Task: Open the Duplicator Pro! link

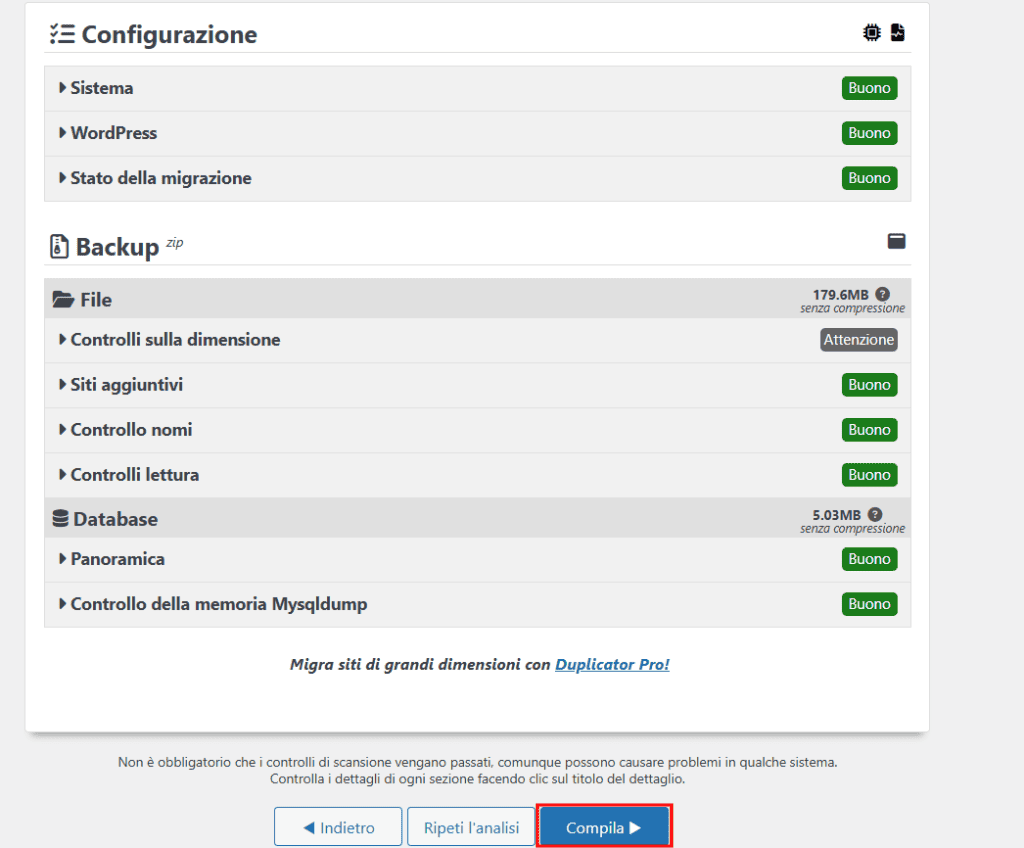Action: [x=612, y=663]
